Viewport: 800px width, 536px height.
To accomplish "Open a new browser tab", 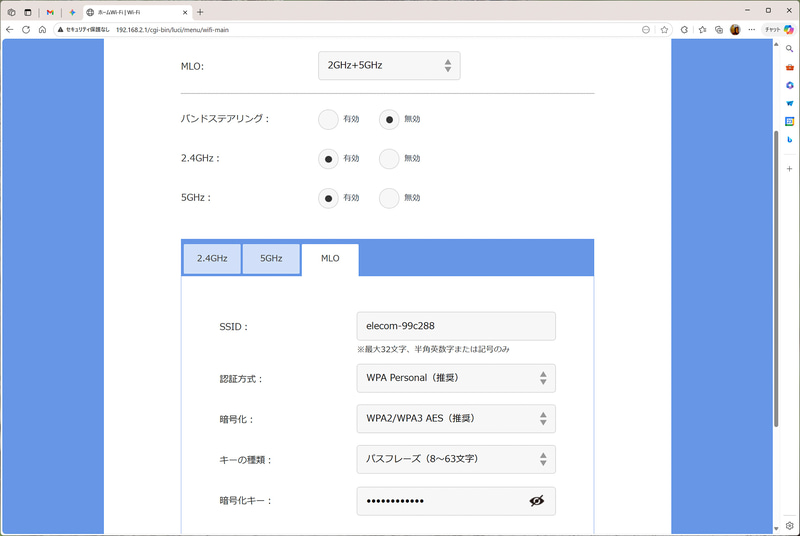I will (200, 12).
